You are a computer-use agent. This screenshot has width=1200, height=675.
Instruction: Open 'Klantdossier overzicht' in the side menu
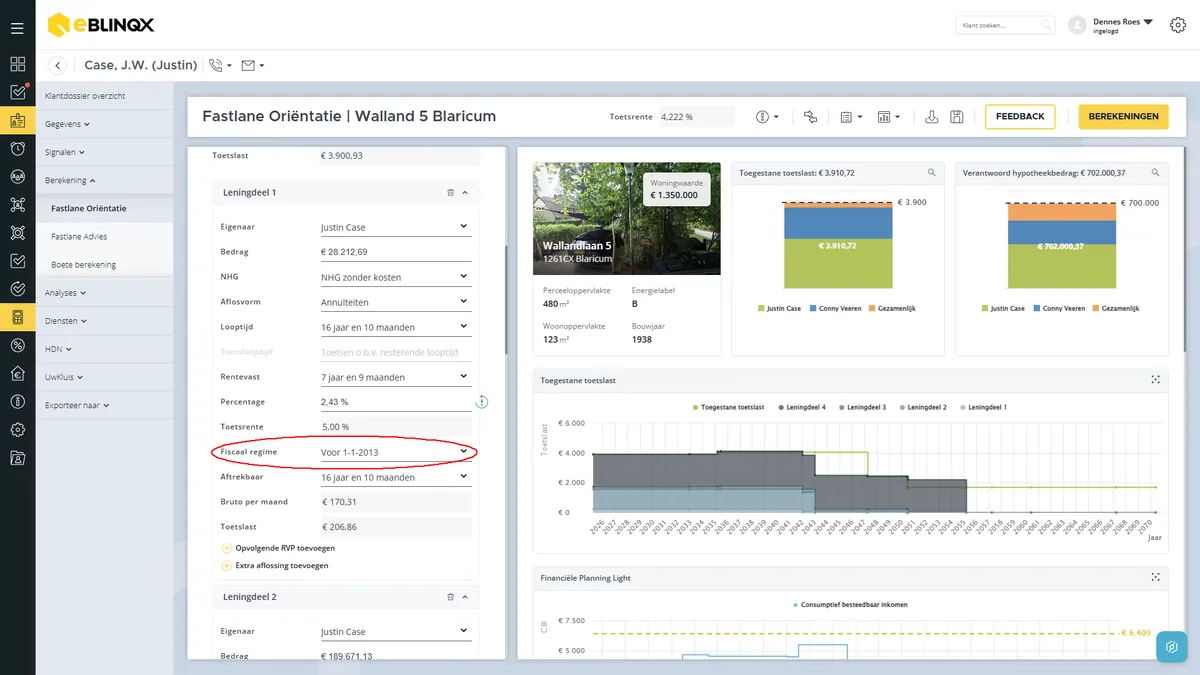85,96
